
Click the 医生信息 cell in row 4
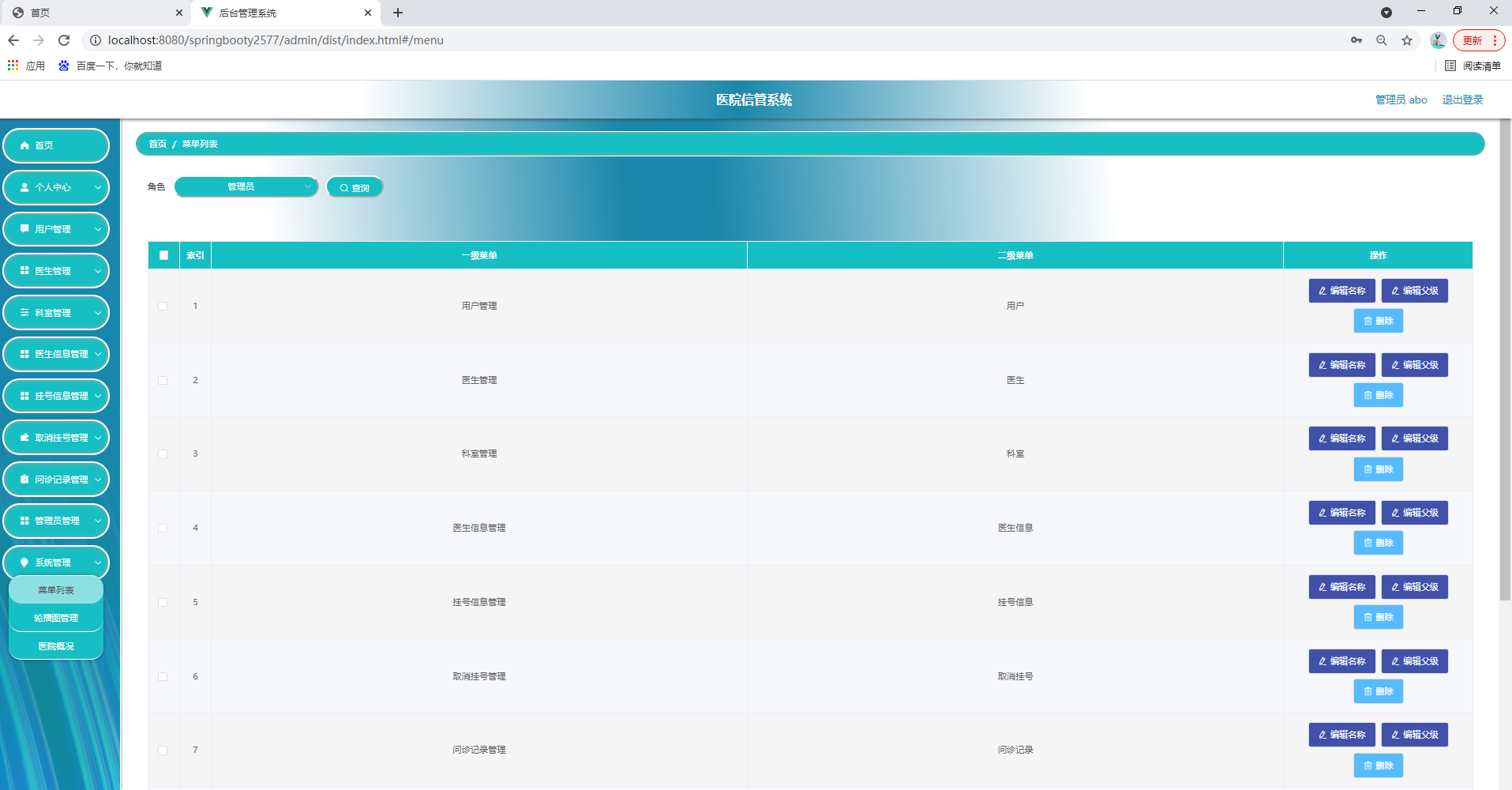click(x=1015, y=528)
